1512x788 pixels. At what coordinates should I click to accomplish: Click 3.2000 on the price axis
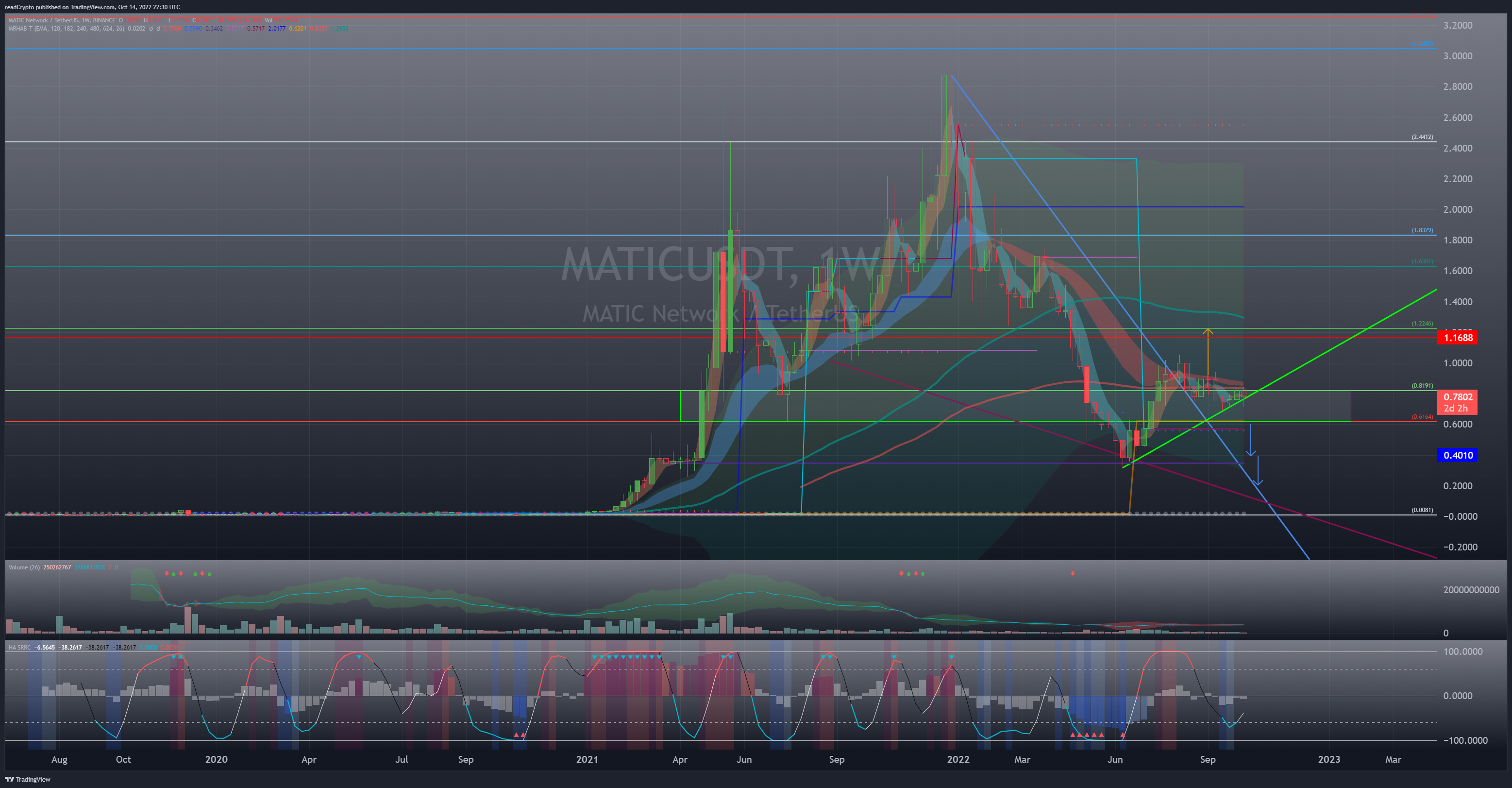pos(1458,25)
